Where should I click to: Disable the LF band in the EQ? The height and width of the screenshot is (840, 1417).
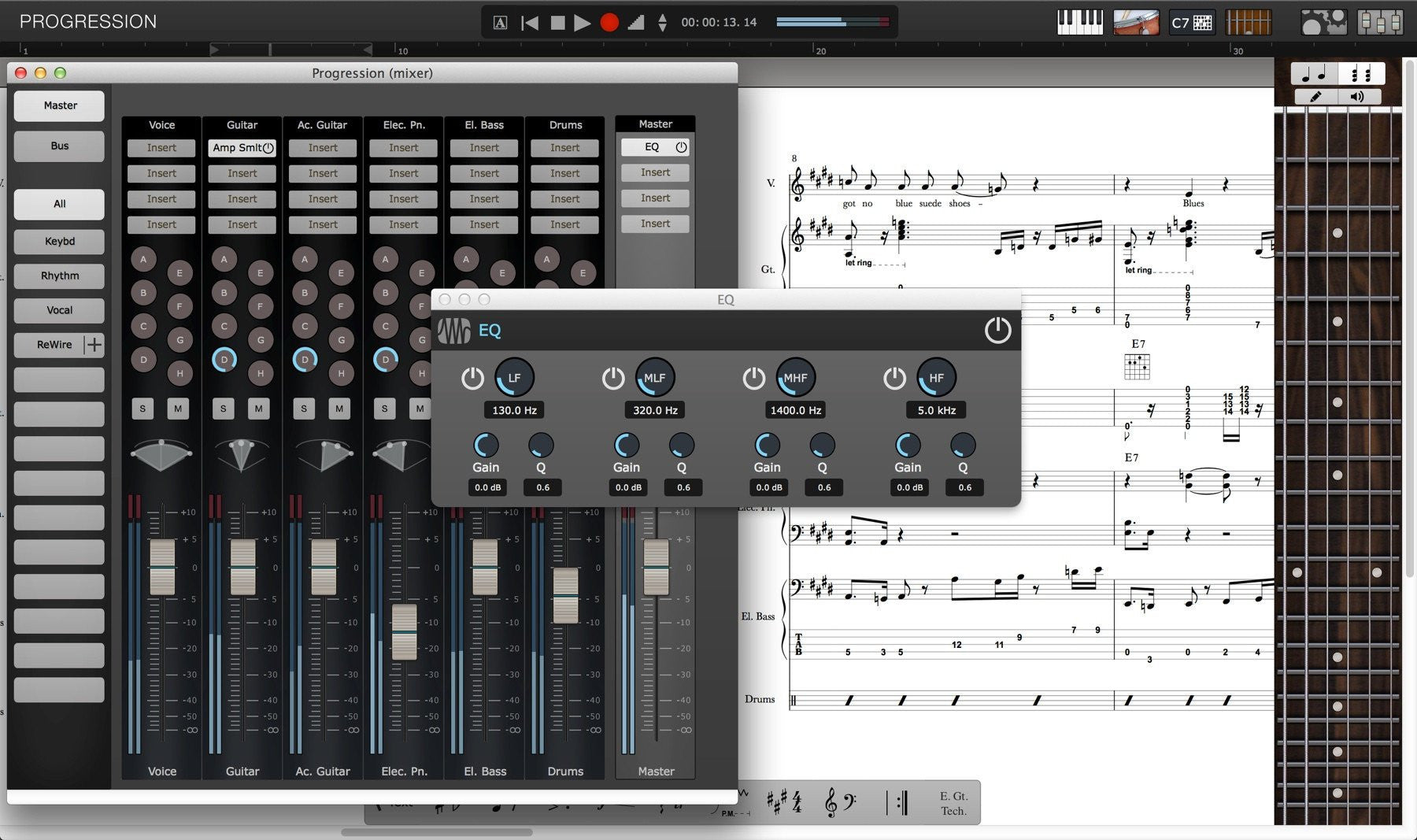point(473,378)
